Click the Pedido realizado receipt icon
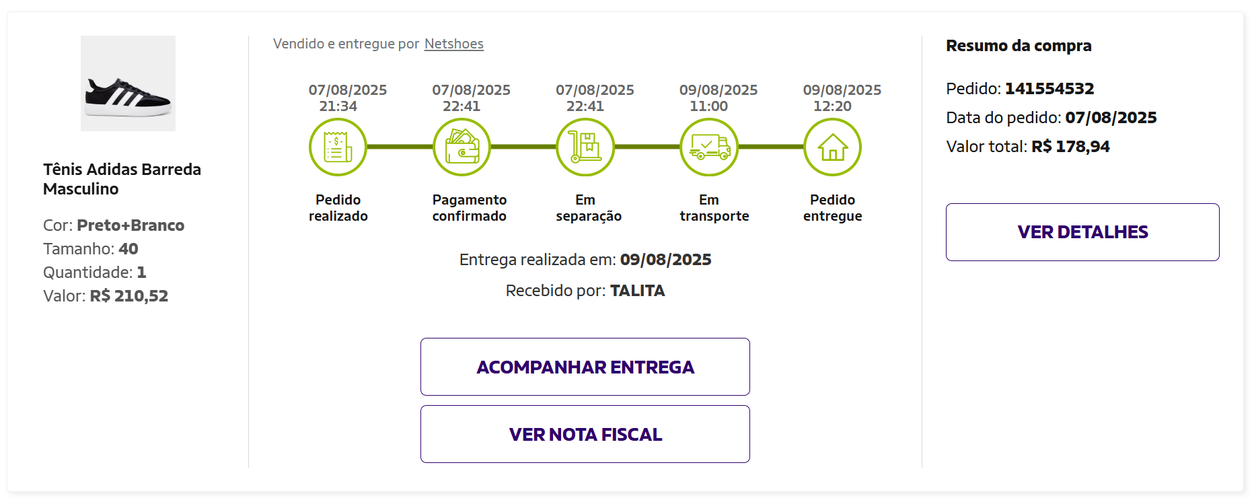This screenshot has height=500, width=1254. tap(338, 147)
